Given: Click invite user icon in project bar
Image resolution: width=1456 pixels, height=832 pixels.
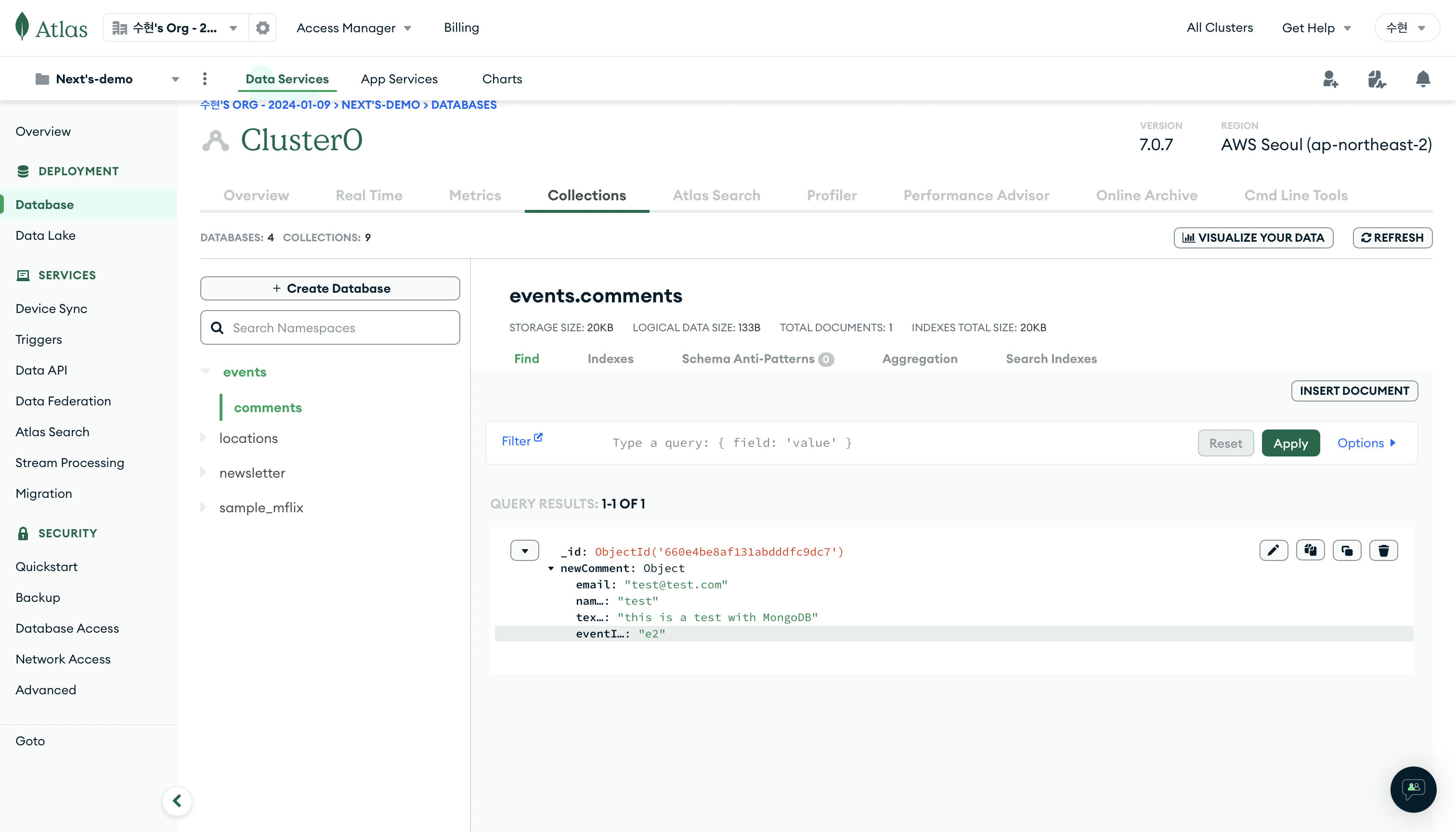Looking at the screenshot, I should point(1330,79).
